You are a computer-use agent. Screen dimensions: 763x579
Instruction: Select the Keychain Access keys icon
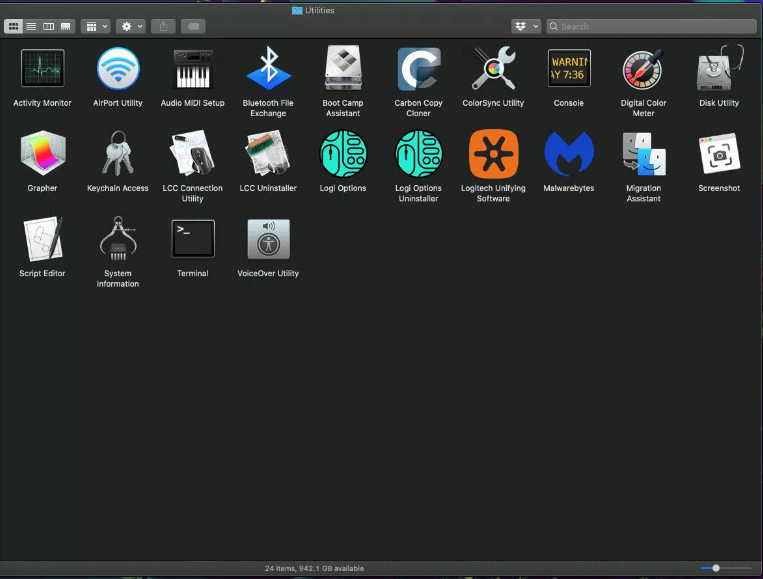[117, 153]
